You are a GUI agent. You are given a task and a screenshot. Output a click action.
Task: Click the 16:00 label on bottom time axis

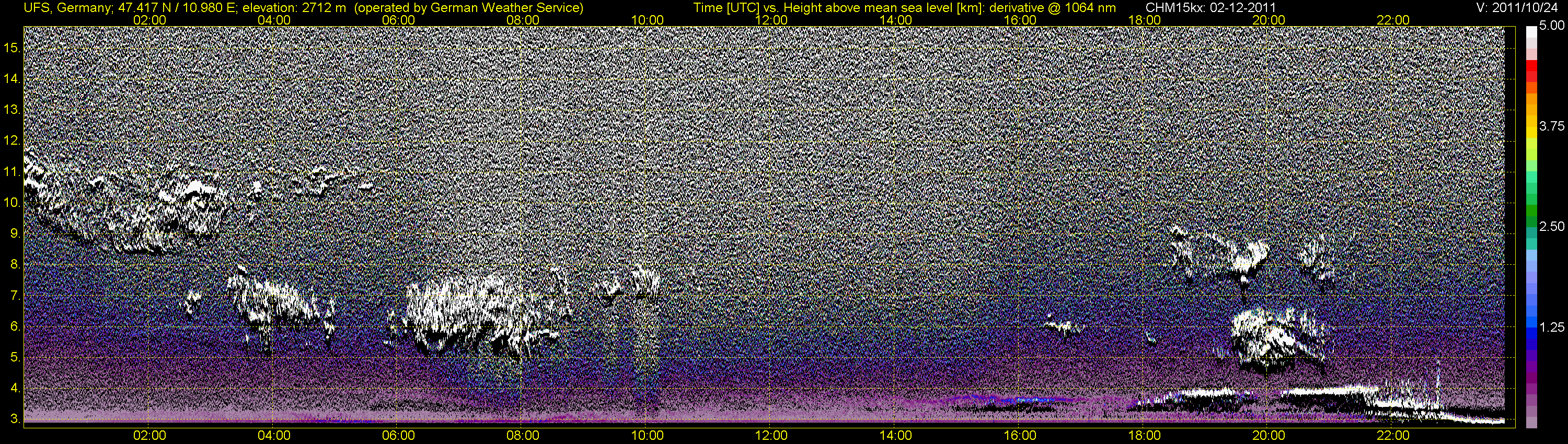pos(1020,436)
